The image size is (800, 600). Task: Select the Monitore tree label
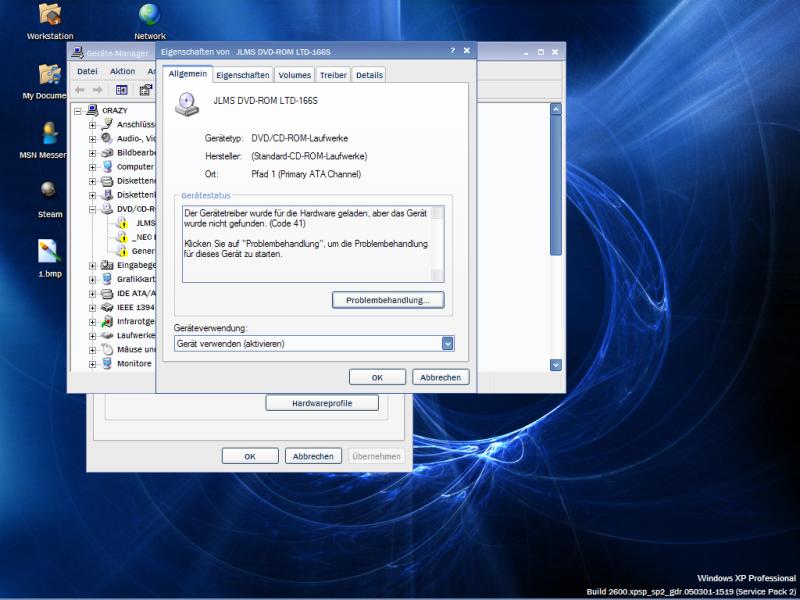click(134, 363)
